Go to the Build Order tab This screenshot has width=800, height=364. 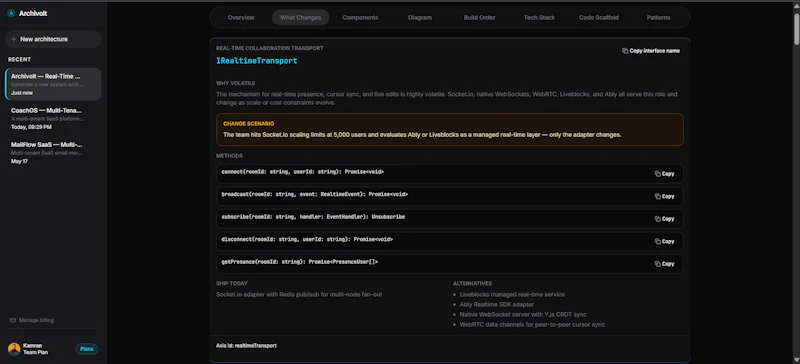point(480,17)
